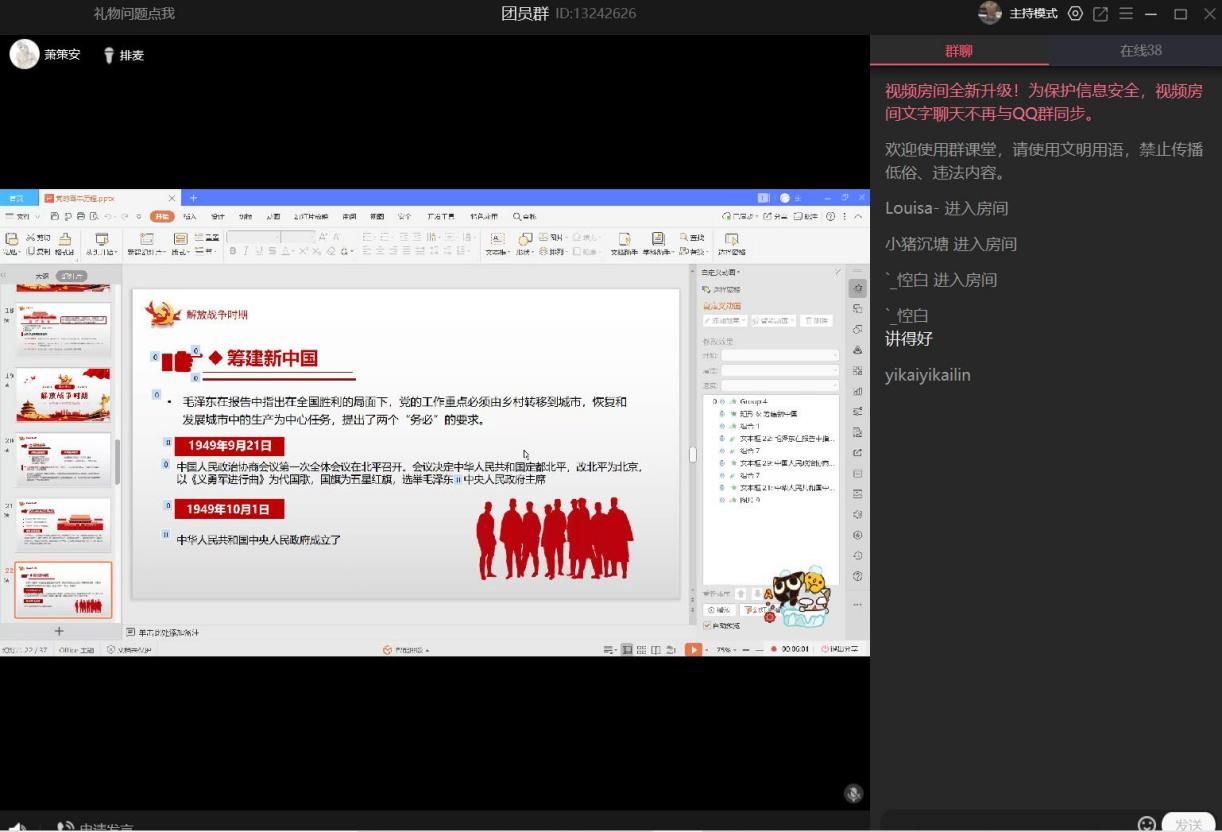The image size is (1222, 832).
Task: Open the emoji picker in chat
Action: [1146, 823]
